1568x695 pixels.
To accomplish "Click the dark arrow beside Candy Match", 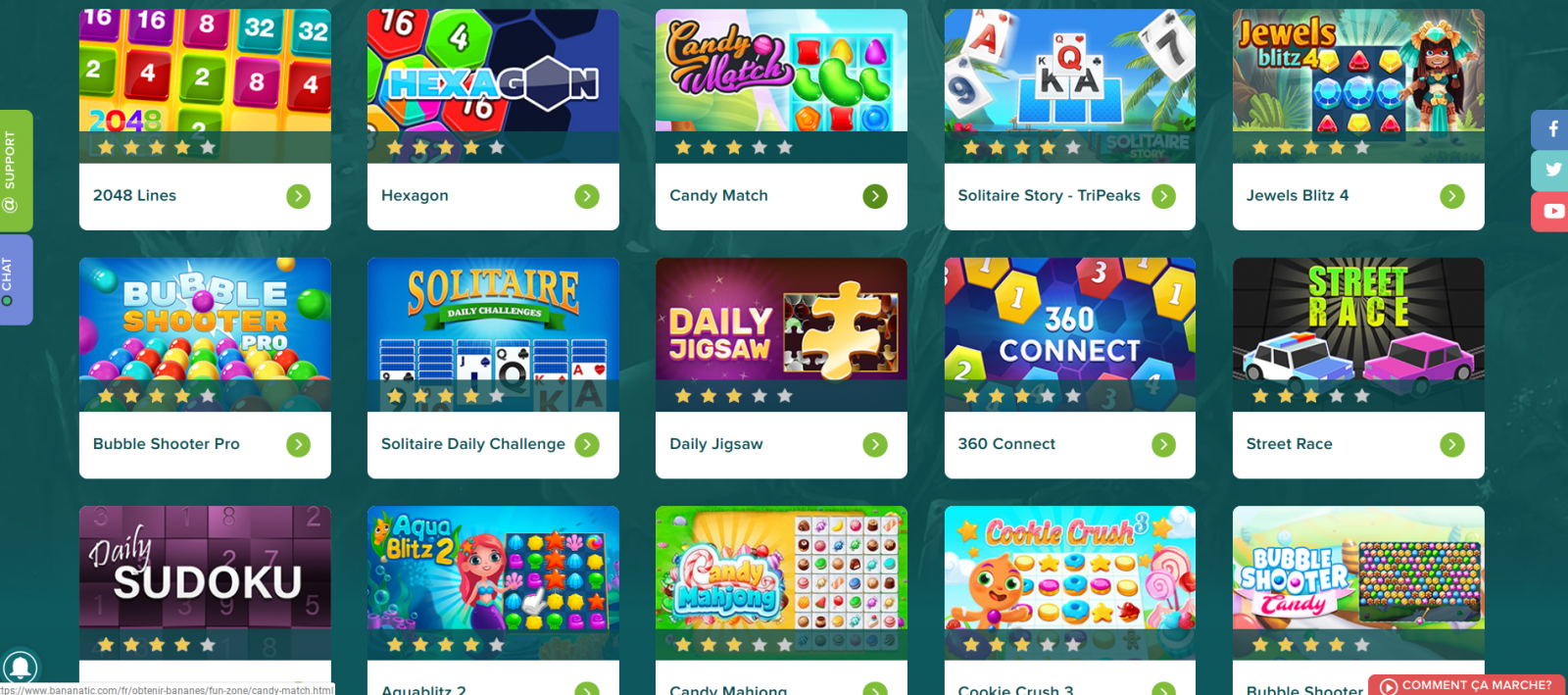I will [875, 196].
